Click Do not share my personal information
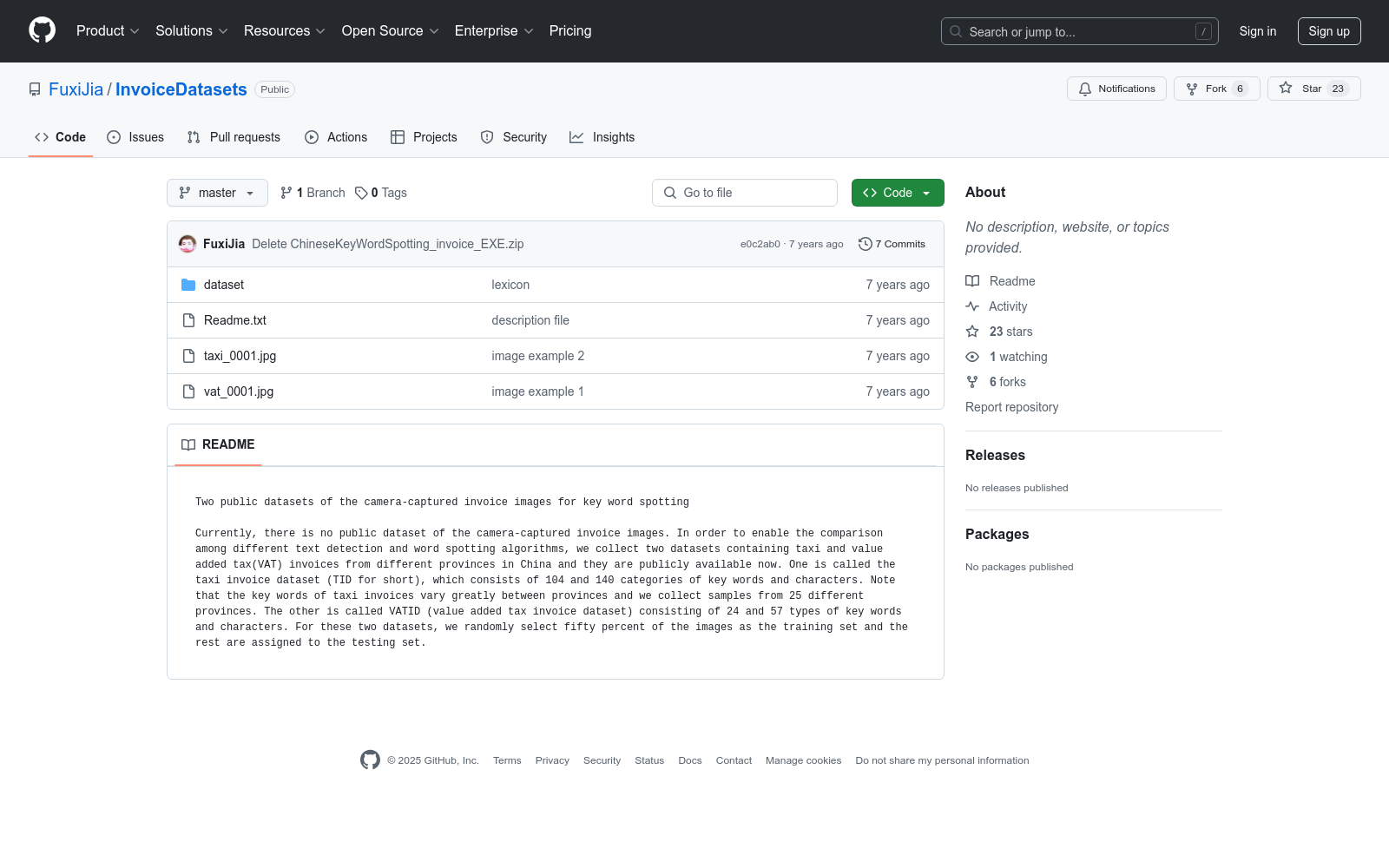Screen dimensions: 1389x868 (x=942, y=760)
